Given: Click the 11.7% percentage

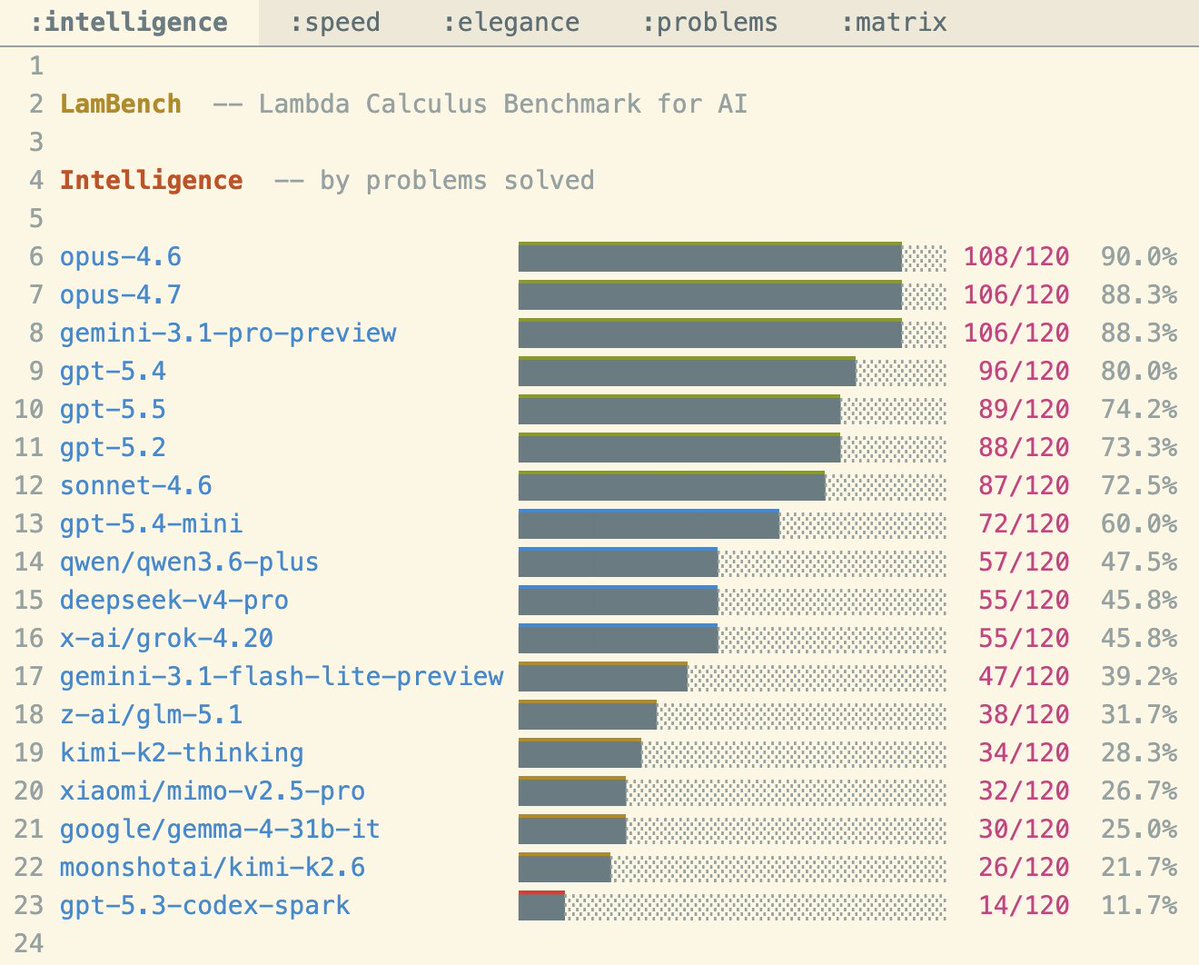Looking at the screenshot, I should pos(1139,906).
